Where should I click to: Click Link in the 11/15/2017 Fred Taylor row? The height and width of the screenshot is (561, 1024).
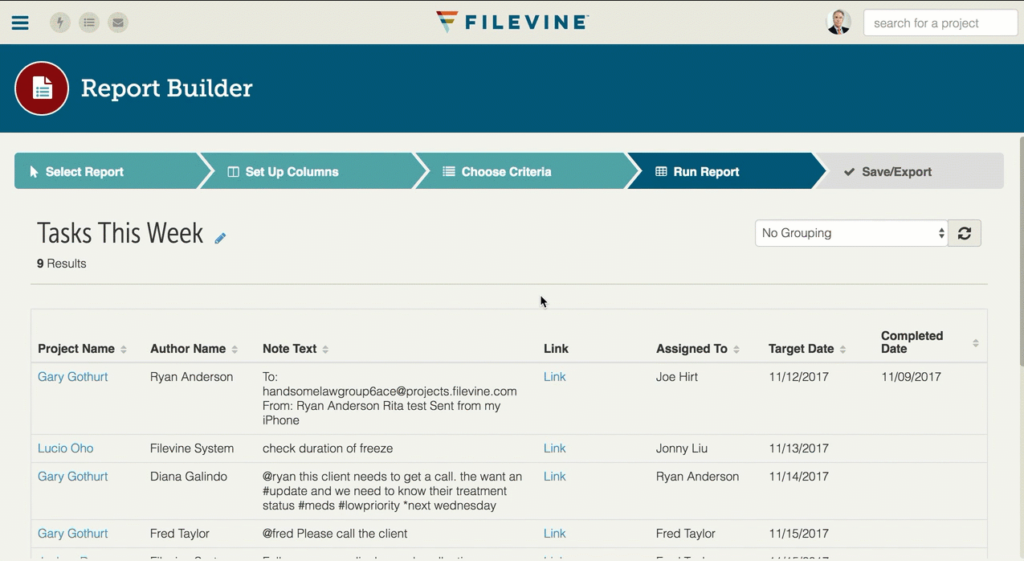click(x=554, y=534)
